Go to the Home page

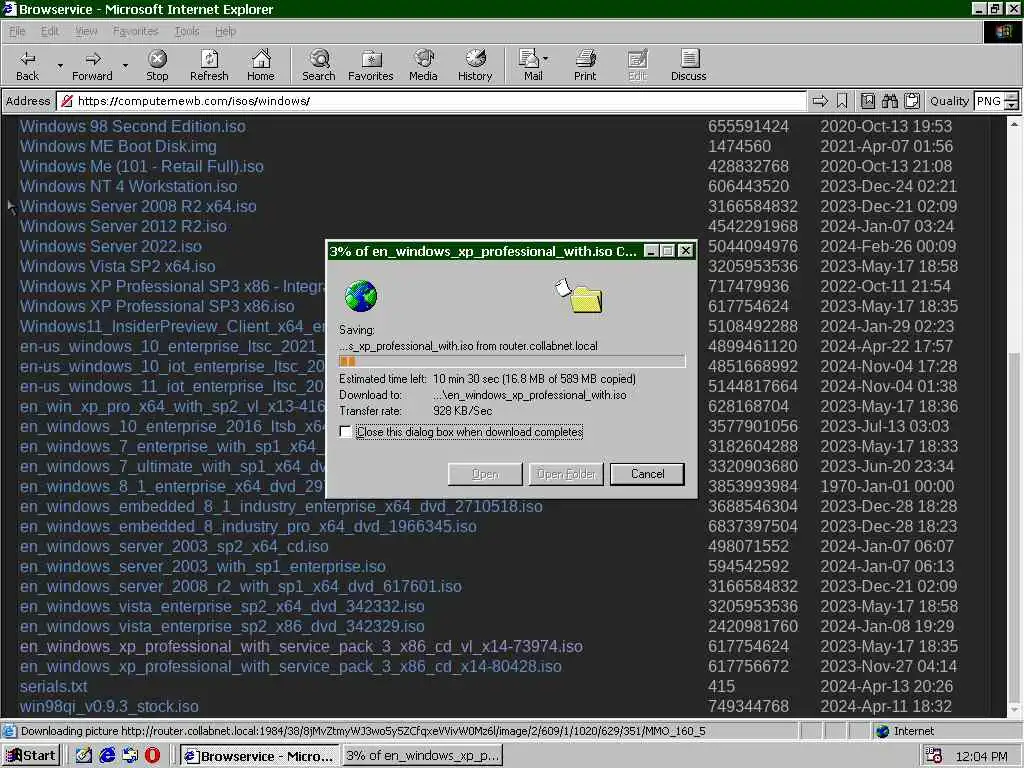(261, 65)
